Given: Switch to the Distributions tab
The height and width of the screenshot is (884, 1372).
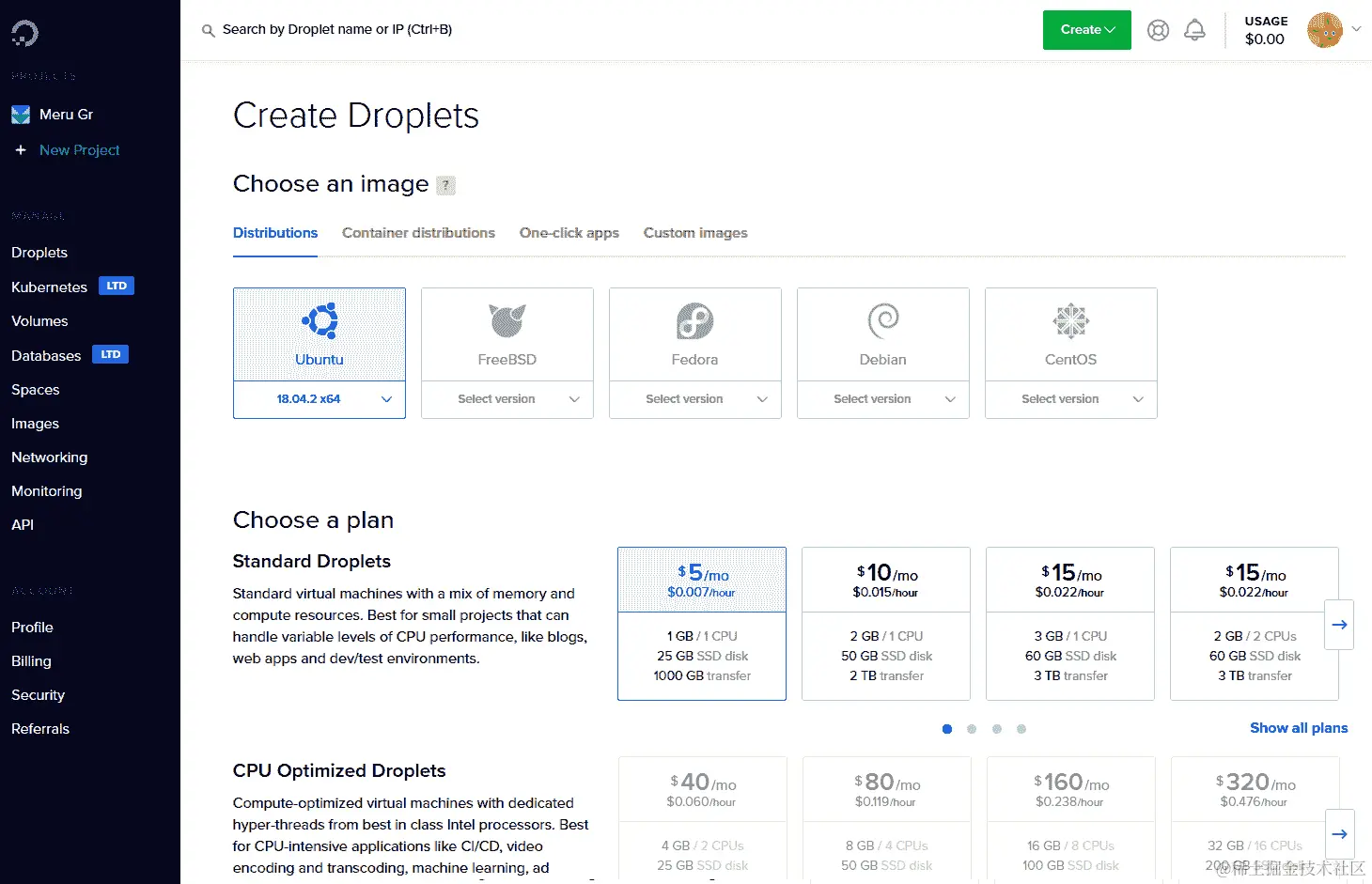Looking at the screenshot, I should [275, 233].
